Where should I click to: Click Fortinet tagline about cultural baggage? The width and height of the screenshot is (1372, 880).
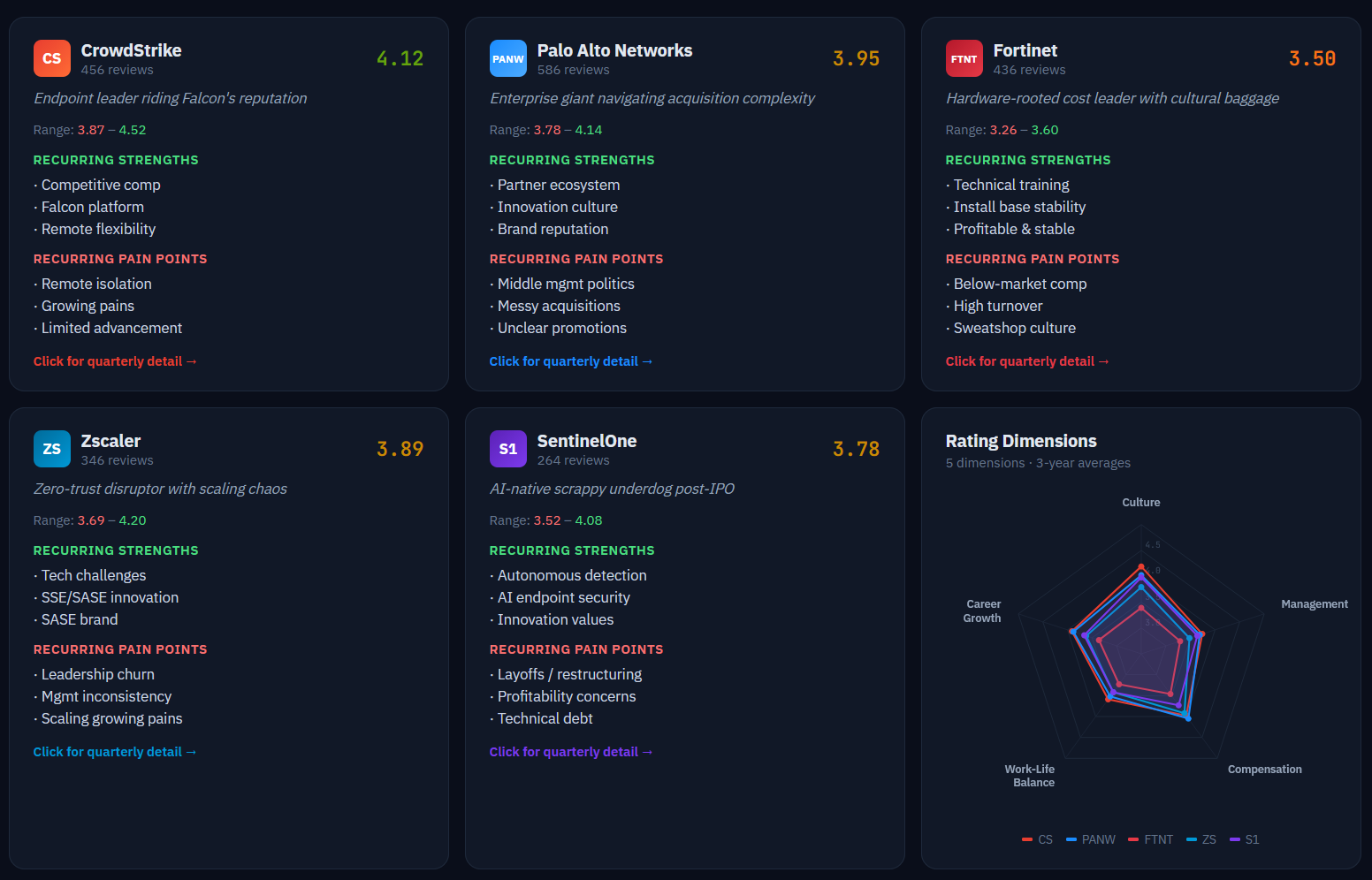(x=1112, y=98)
